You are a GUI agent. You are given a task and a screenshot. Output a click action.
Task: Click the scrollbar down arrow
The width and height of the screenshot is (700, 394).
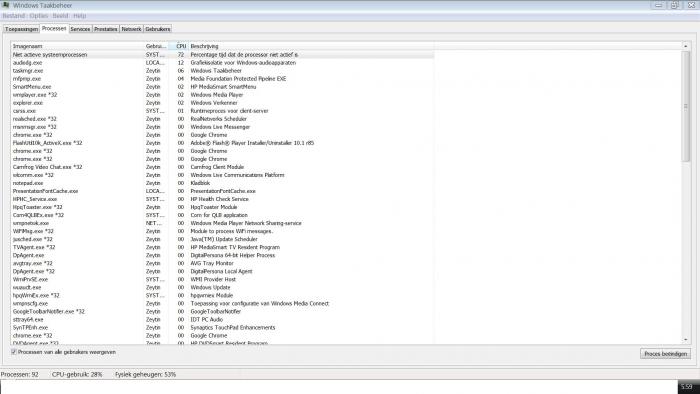click(x=686, y=340)
